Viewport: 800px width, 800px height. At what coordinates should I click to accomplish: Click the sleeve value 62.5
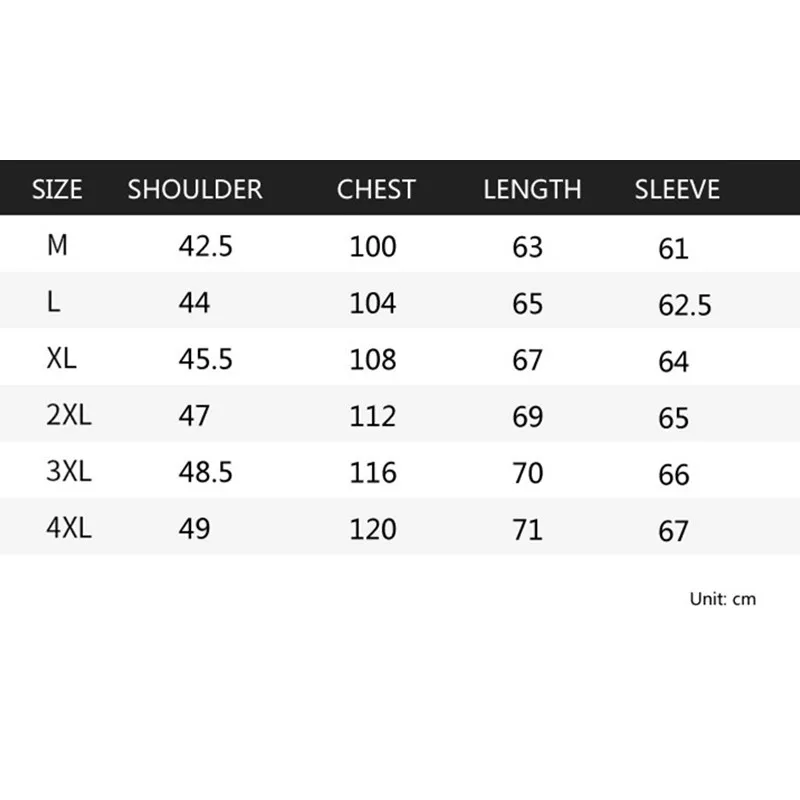tap(685, 305)
